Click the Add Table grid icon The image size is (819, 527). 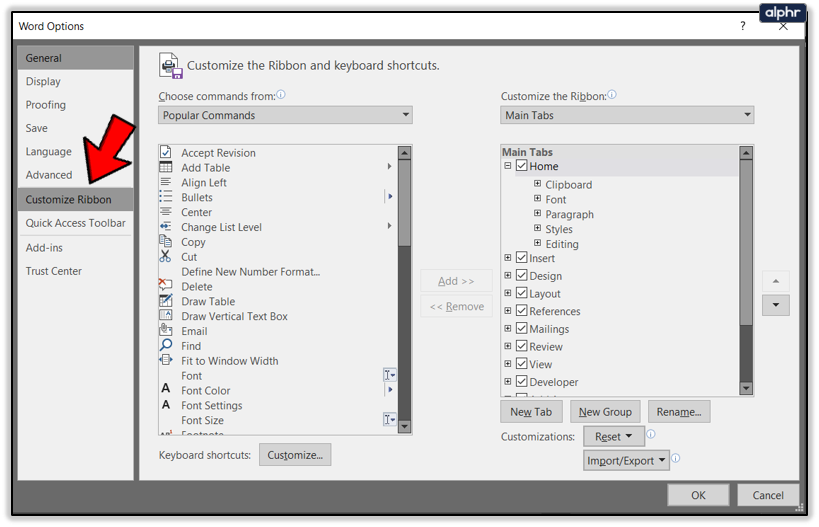click(166, 167)
